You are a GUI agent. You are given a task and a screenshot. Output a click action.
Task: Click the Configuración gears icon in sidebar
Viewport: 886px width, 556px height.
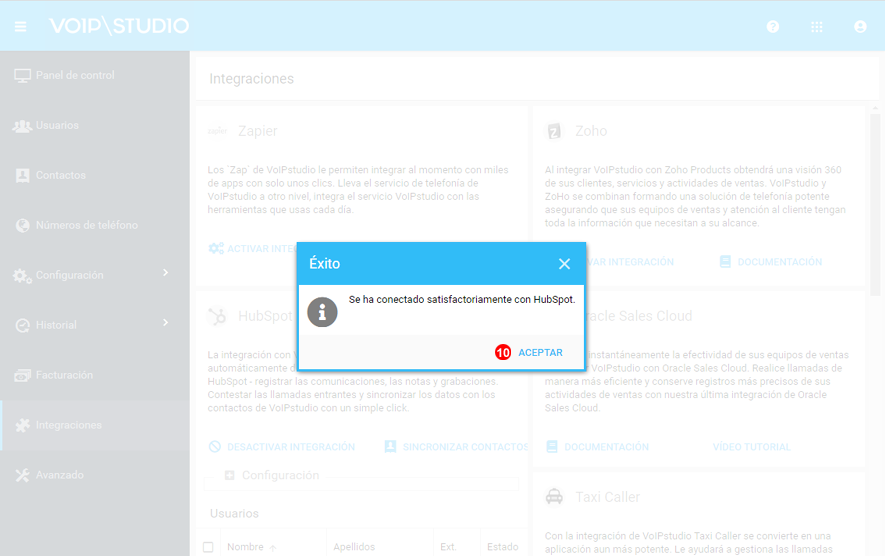(x=22, y=276)
